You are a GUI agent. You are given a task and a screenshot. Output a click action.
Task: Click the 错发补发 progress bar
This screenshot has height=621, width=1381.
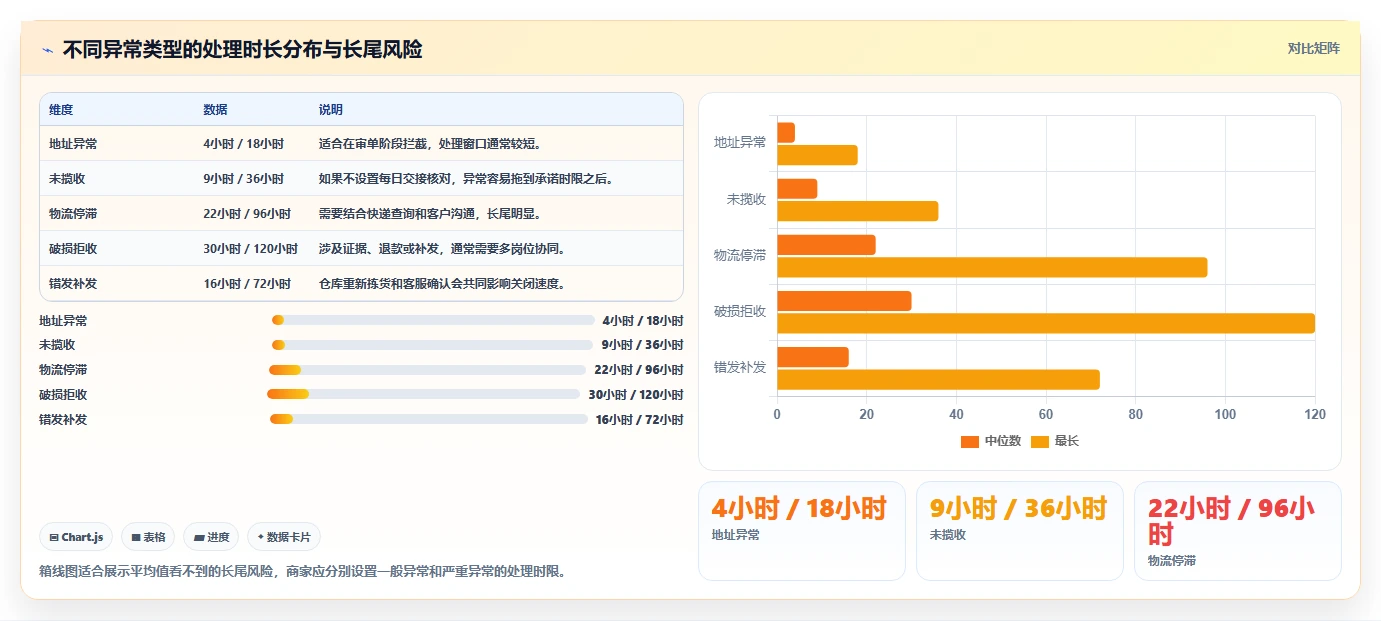pos(429,419)
